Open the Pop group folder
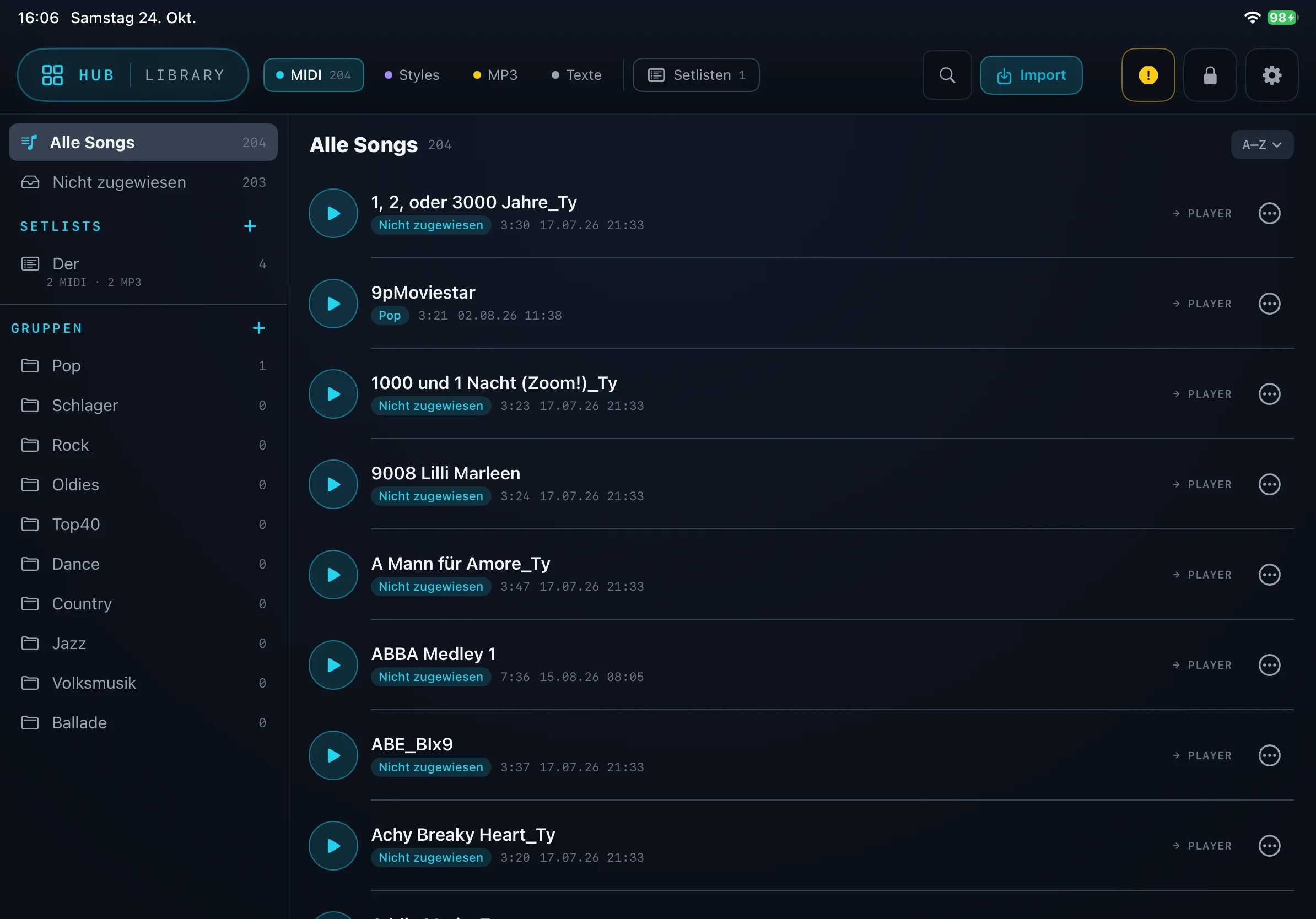Viewport: 1316px width, 919px height. coord(143,365)
